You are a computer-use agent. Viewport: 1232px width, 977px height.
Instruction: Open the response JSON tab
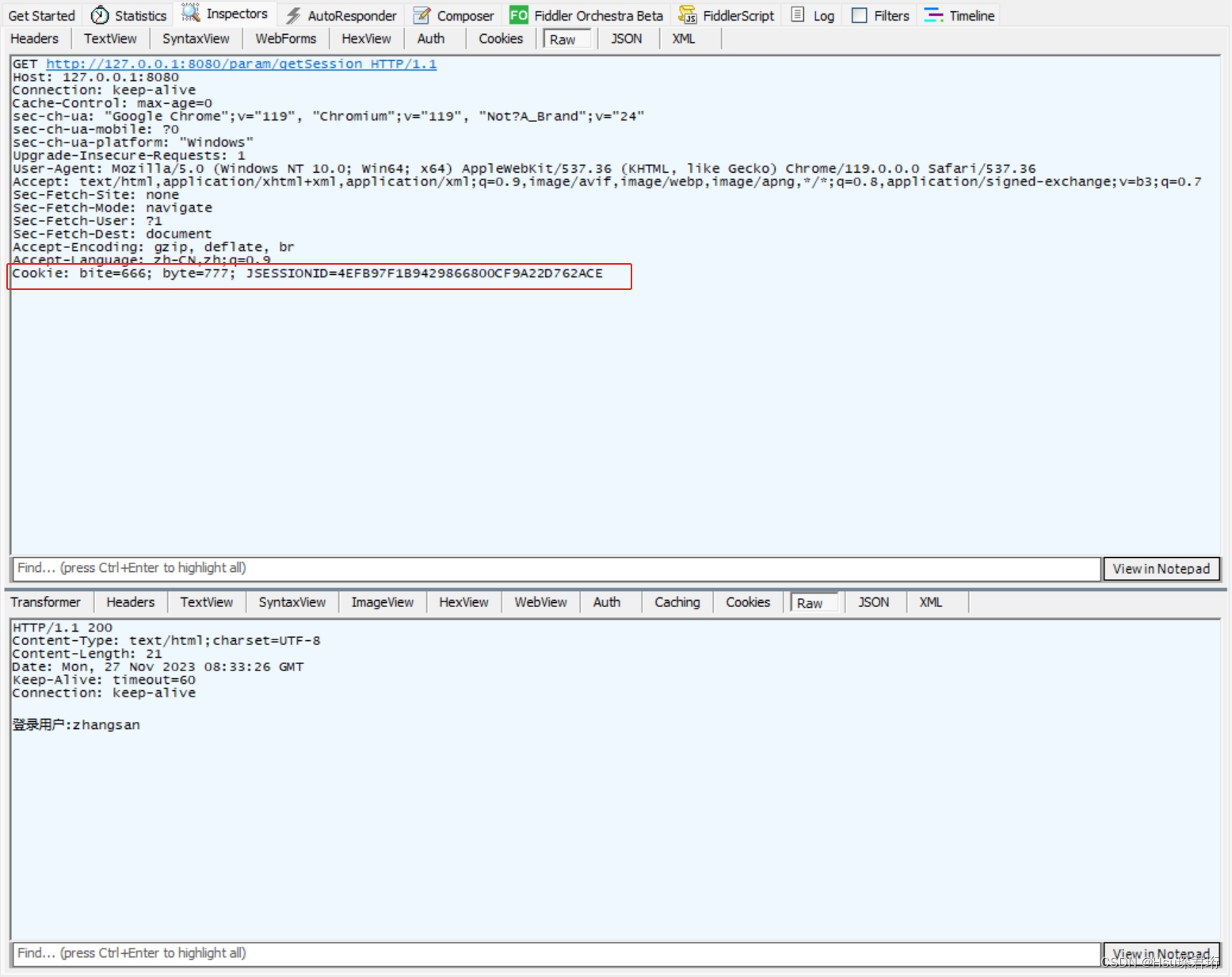click(873, 602)
